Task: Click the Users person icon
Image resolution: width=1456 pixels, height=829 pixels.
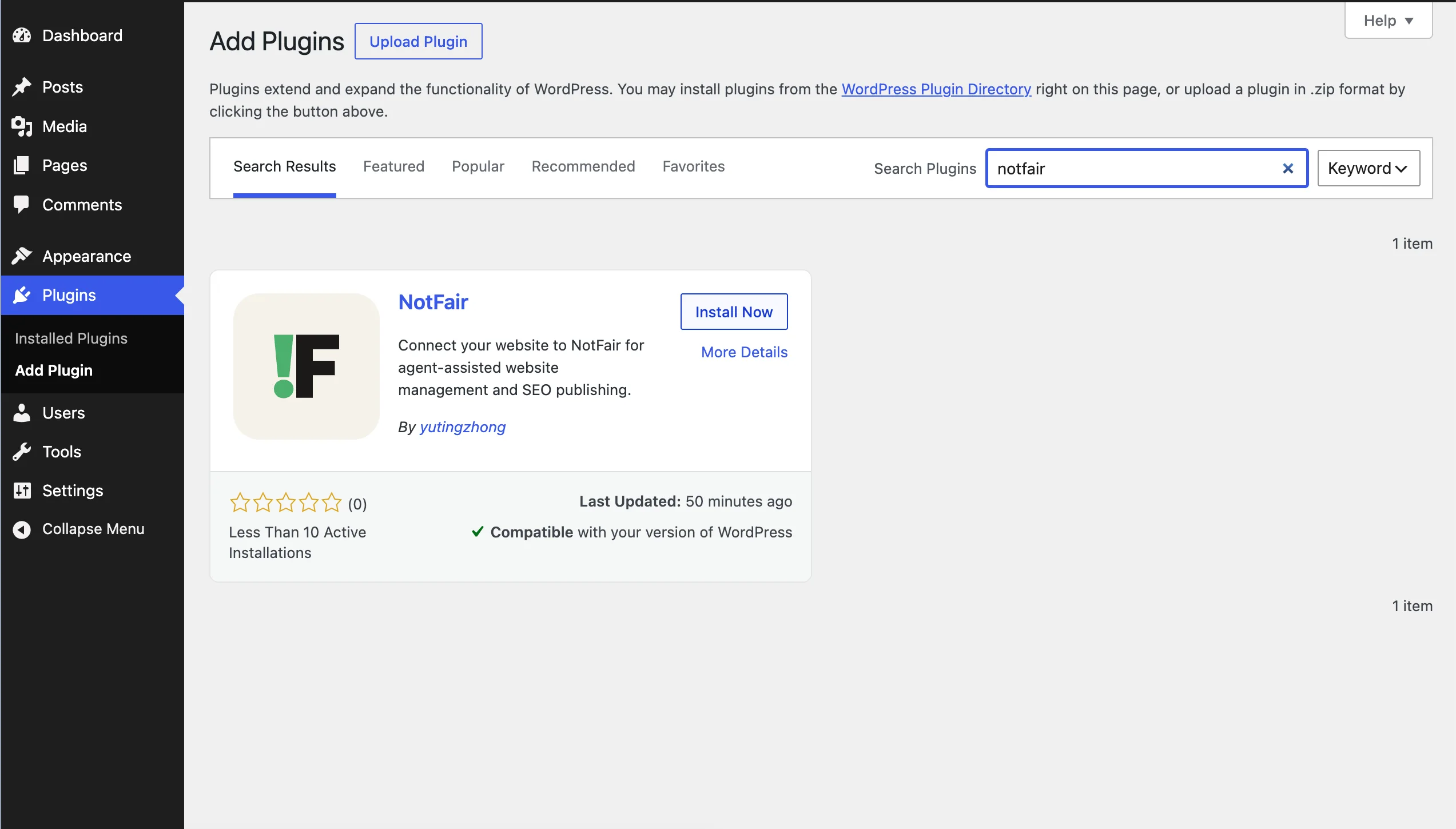Action: click(x=22, y=413)
